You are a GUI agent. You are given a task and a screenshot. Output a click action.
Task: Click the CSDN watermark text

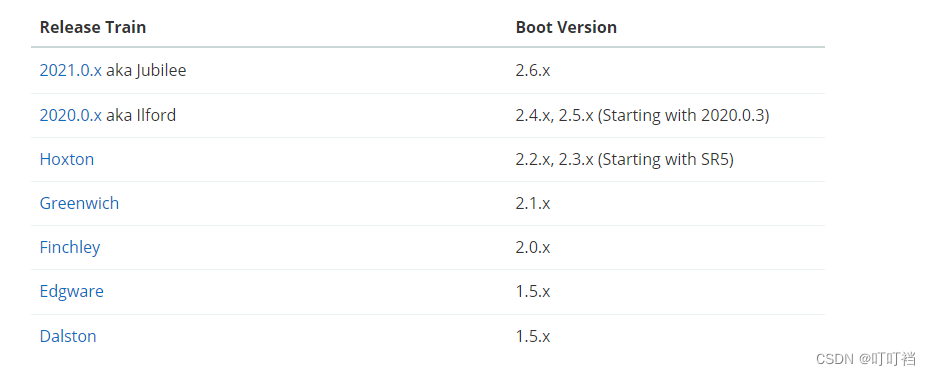tap(866, 358)
